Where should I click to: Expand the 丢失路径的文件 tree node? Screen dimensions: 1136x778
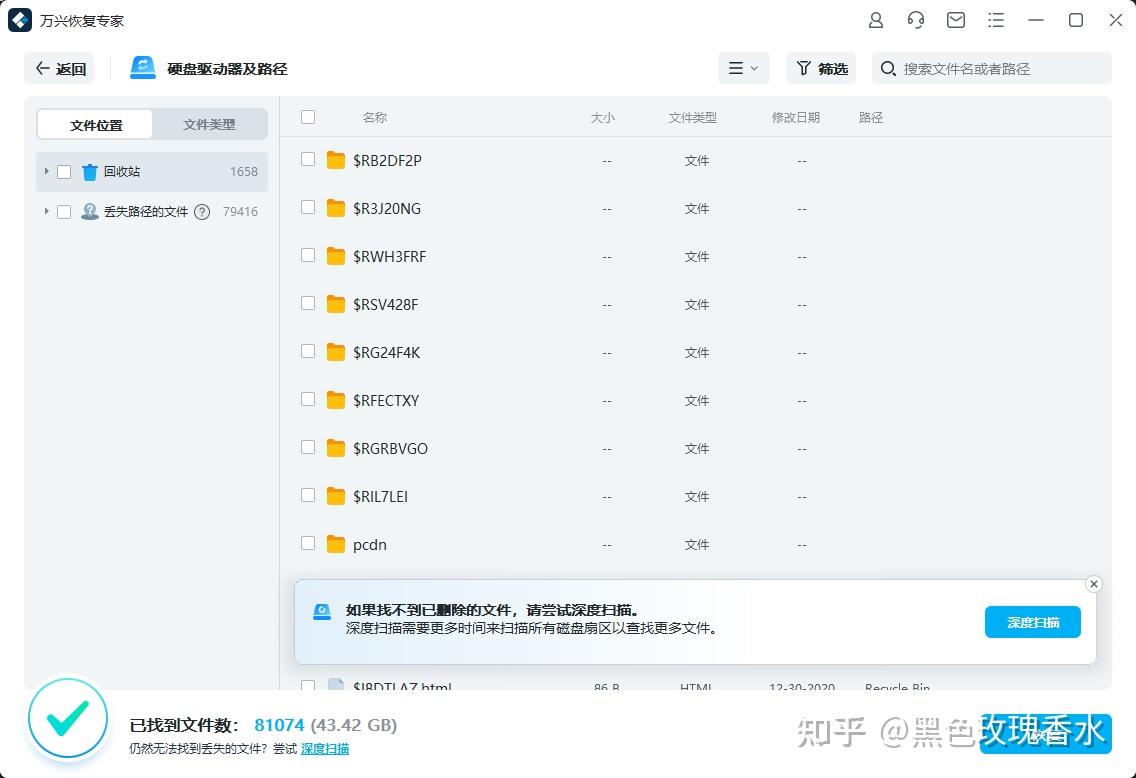pyautogui.click(x=46, y=211)
